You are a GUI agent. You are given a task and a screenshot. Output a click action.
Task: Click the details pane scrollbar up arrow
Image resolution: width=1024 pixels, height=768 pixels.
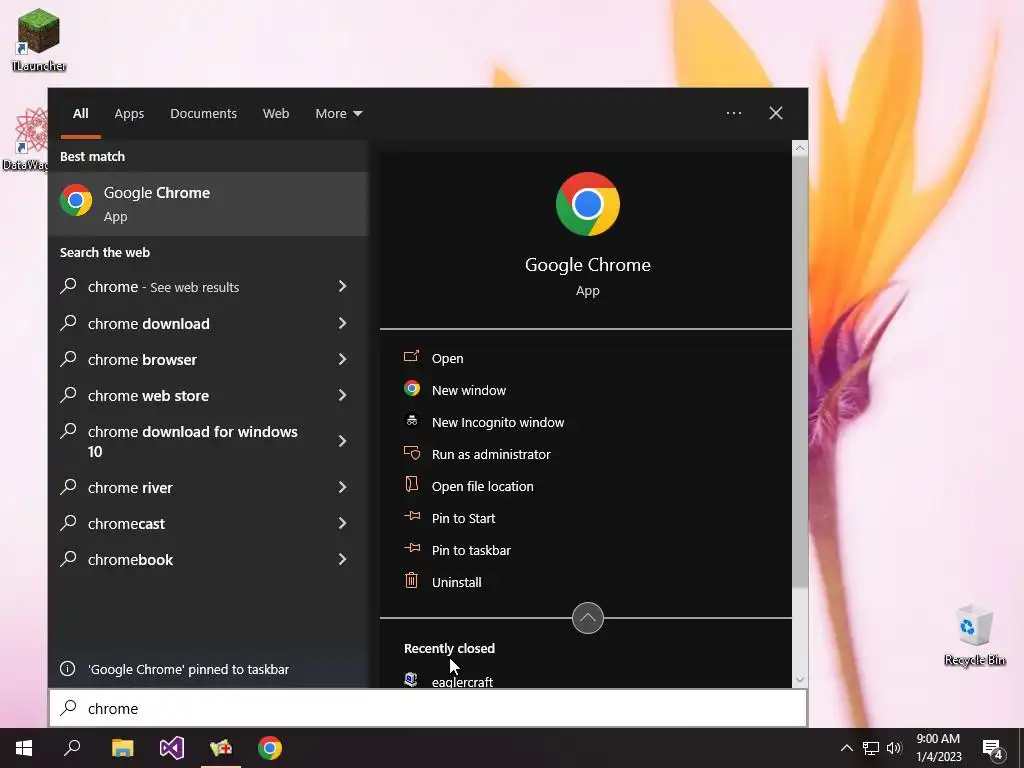tap(799, 148)
